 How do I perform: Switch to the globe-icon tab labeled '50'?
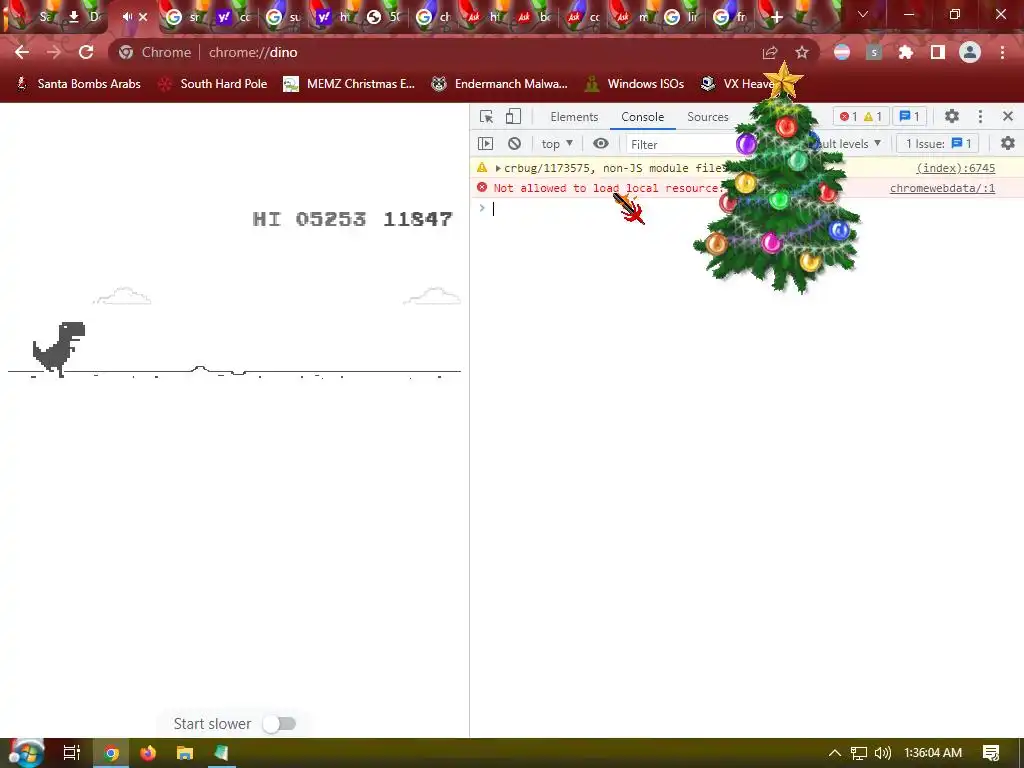384,18
